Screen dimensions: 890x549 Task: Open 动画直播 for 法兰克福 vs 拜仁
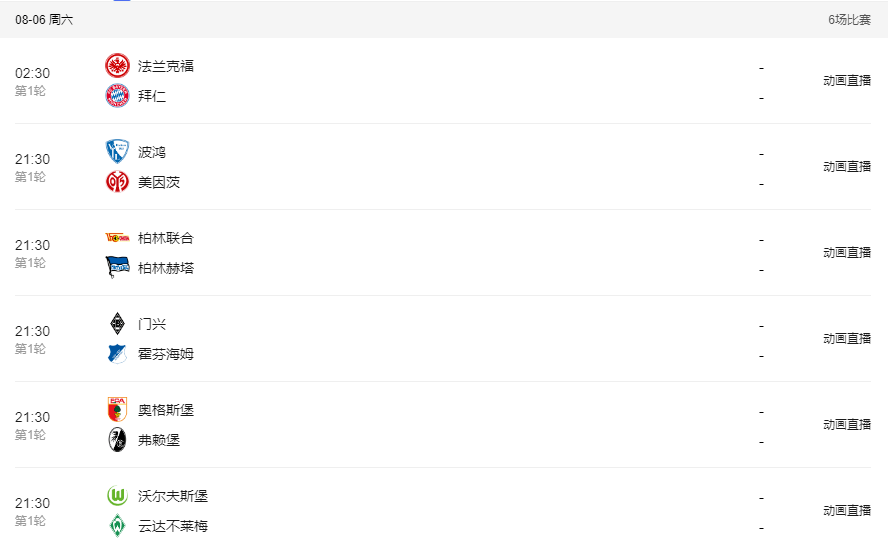coord(847,81)
